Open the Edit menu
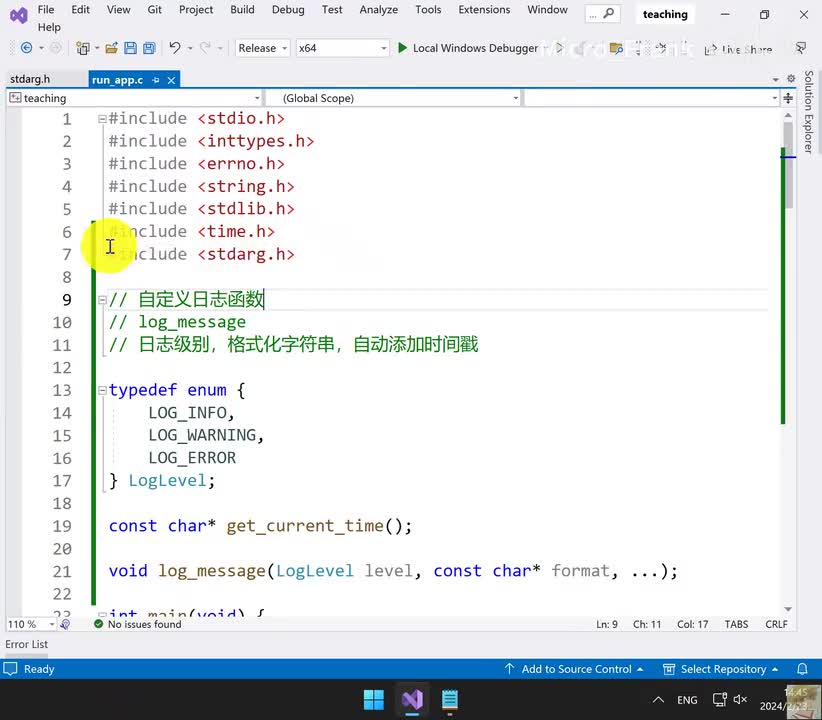 [80, 9]
